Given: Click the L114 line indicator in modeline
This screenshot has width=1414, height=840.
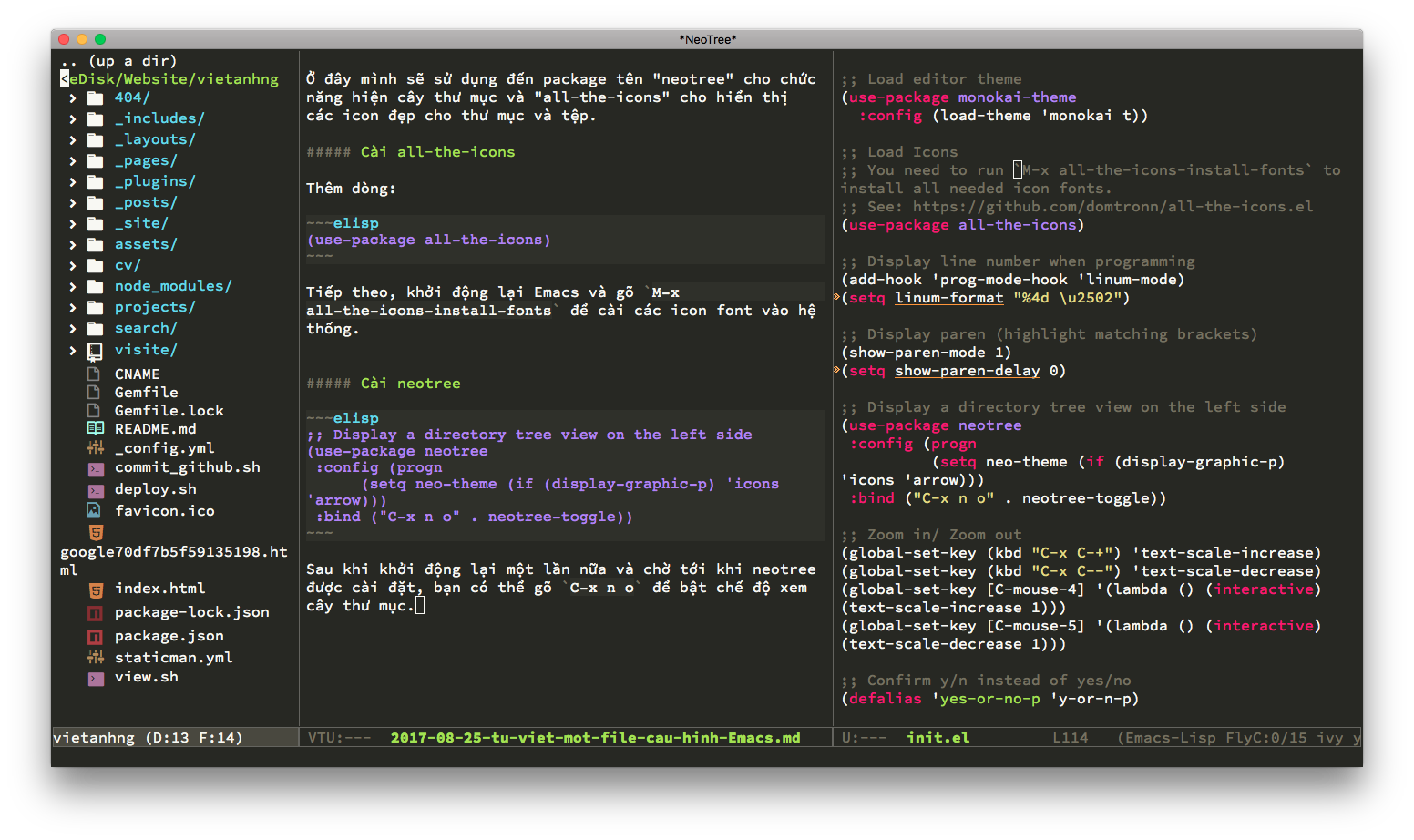Looking at the screenshot, I should click(1071, 737).
